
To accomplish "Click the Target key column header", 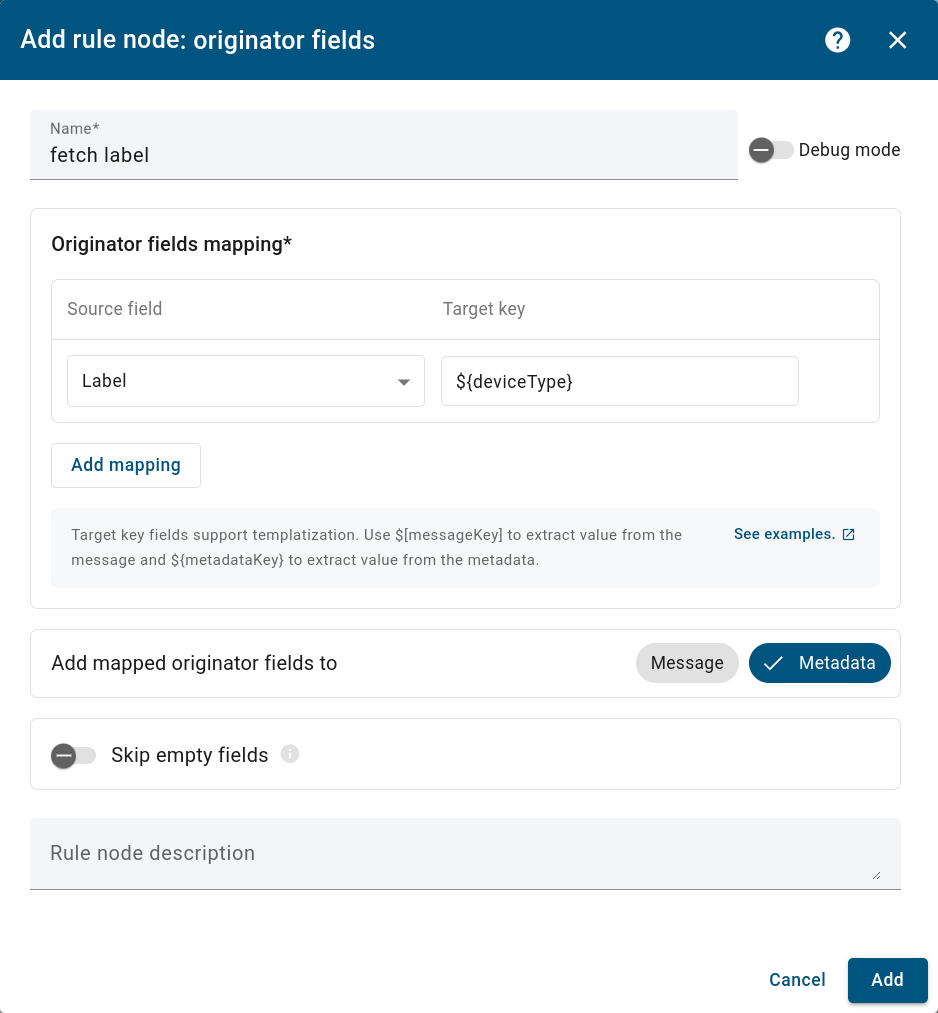I will tap(484, 309).
